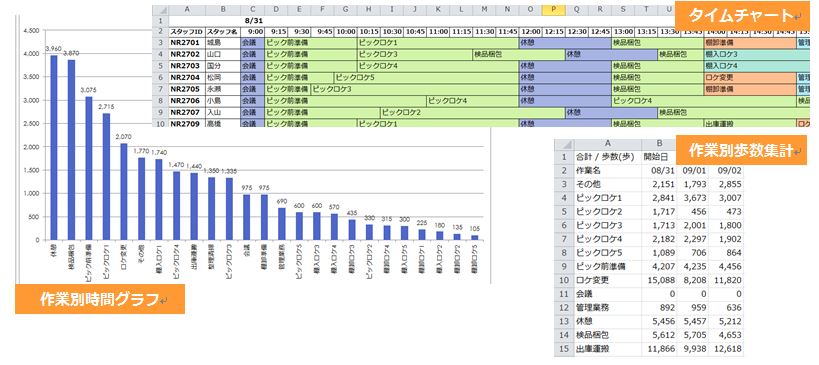Click row 5 header in timechart
The height and width of the screenshot is (365, 819).
tap(160, 66)
